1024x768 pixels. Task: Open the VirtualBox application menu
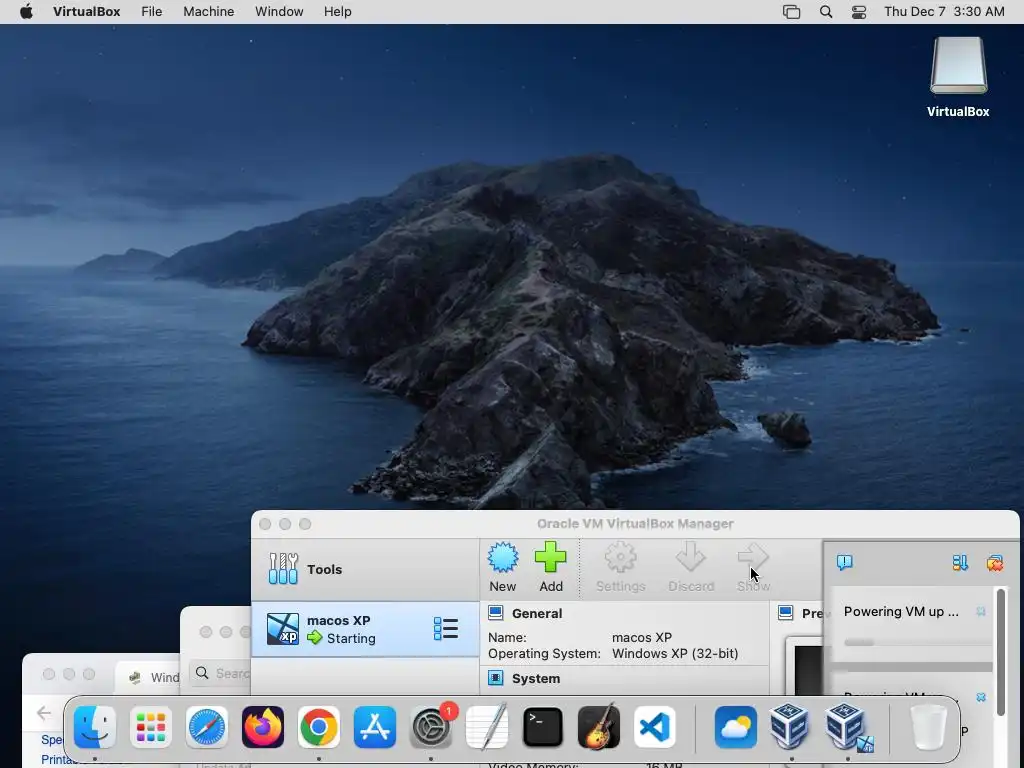86,12
